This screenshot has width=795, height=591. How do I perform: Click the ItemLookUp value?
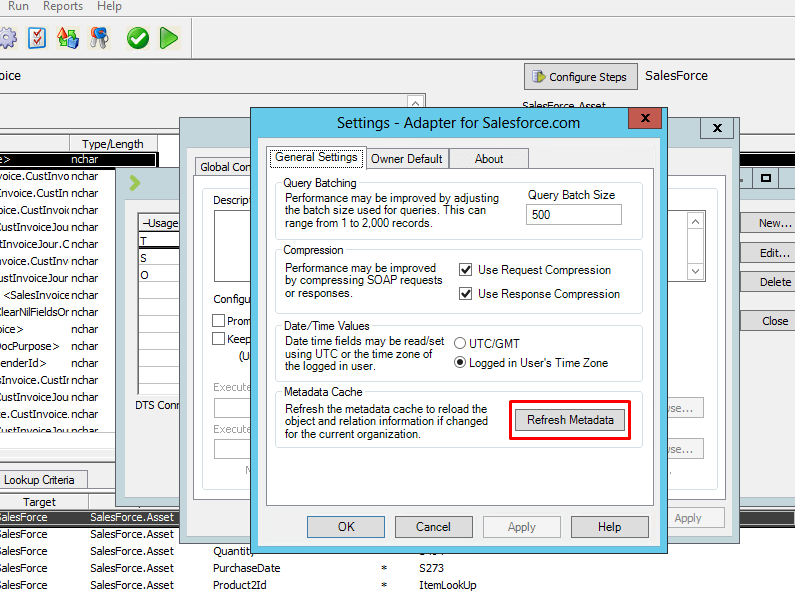point(448,585)
